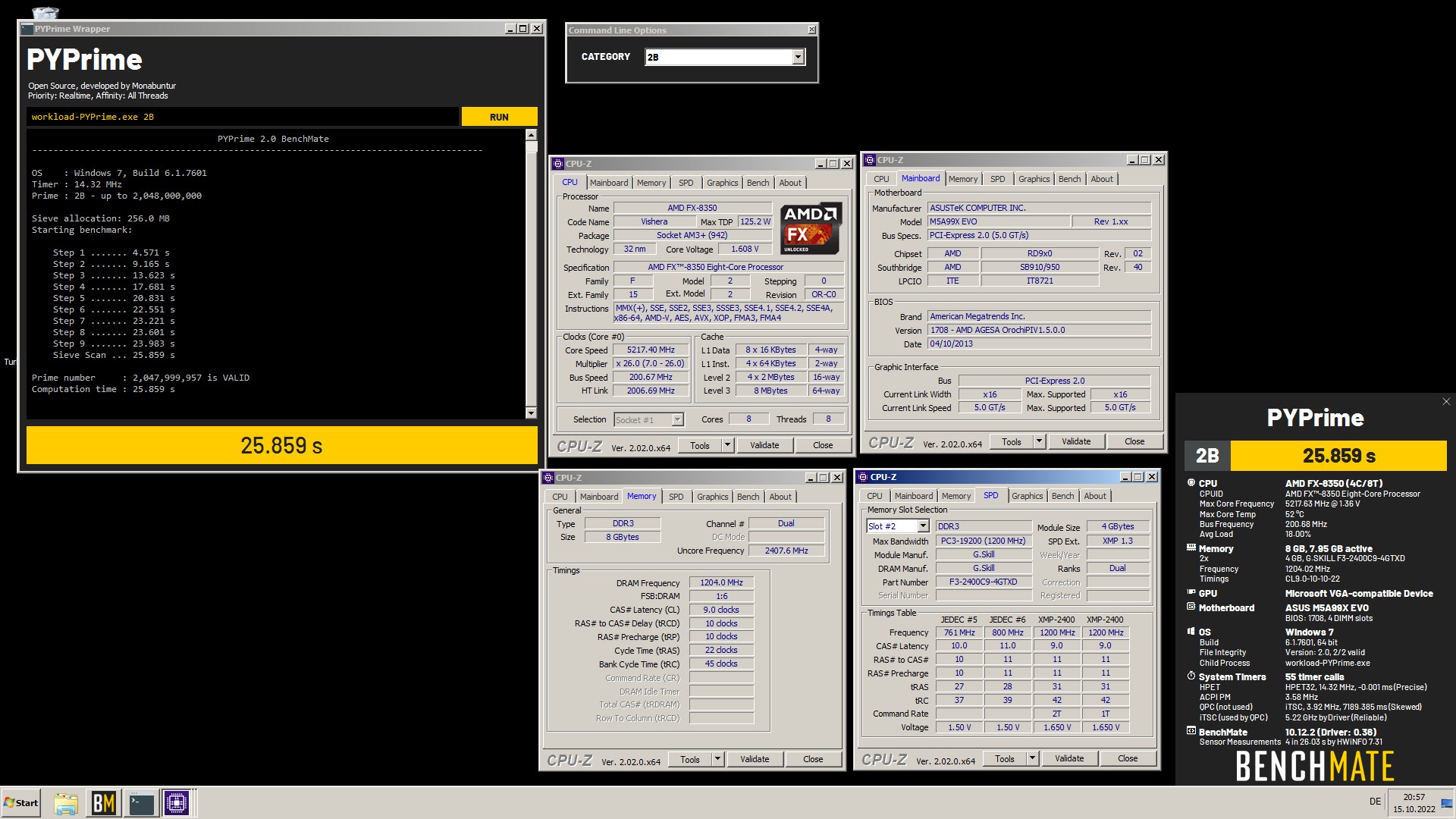The image size is (1456, 819).
Task: Click the tray network monitor icon
Action: 1445,803
